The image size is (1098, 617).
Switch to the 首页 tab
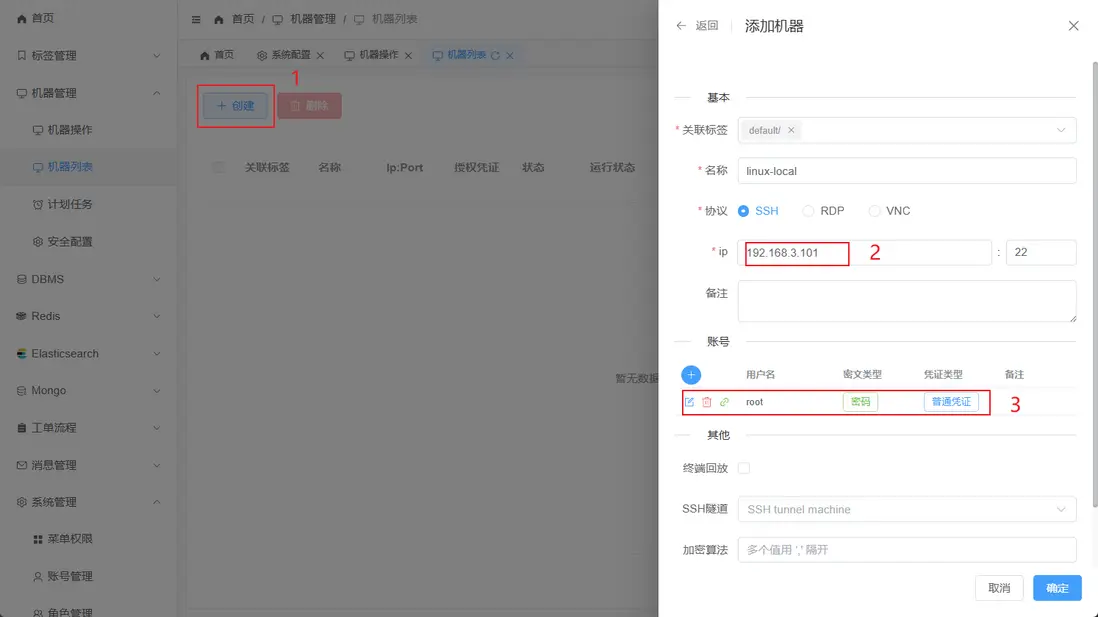217,55
